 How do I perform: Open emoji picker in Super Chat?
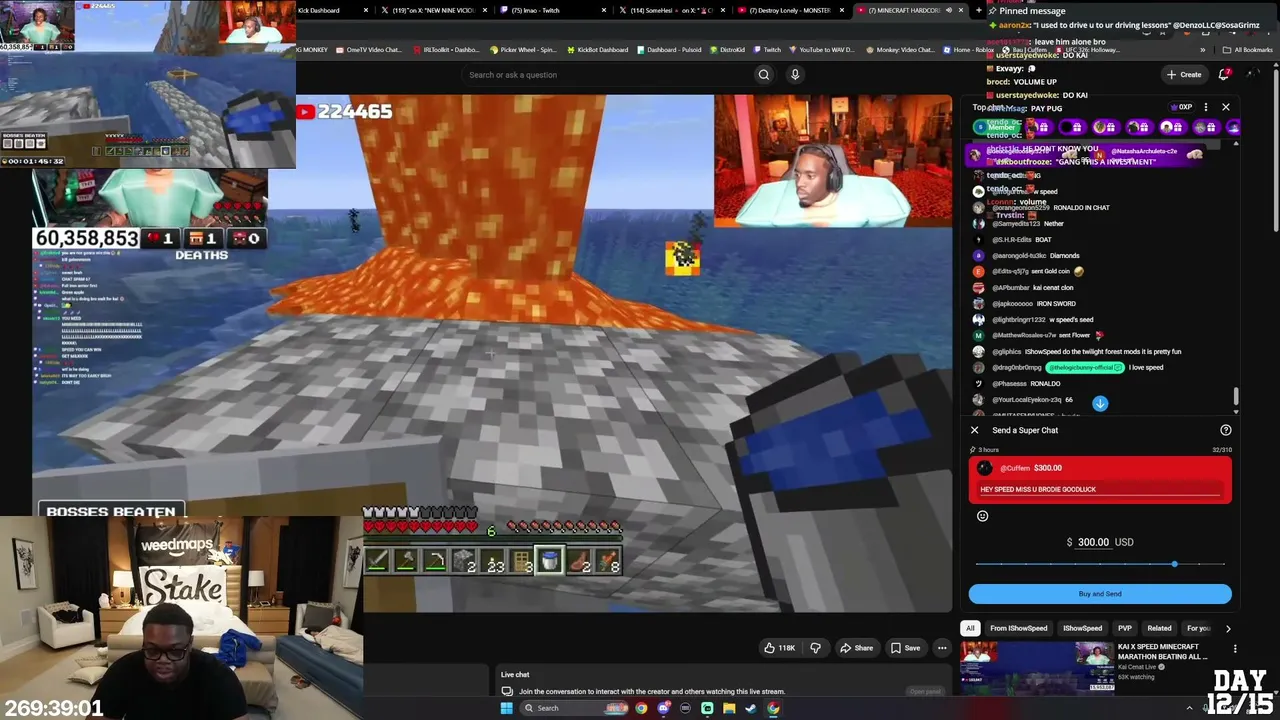(982, 516)
